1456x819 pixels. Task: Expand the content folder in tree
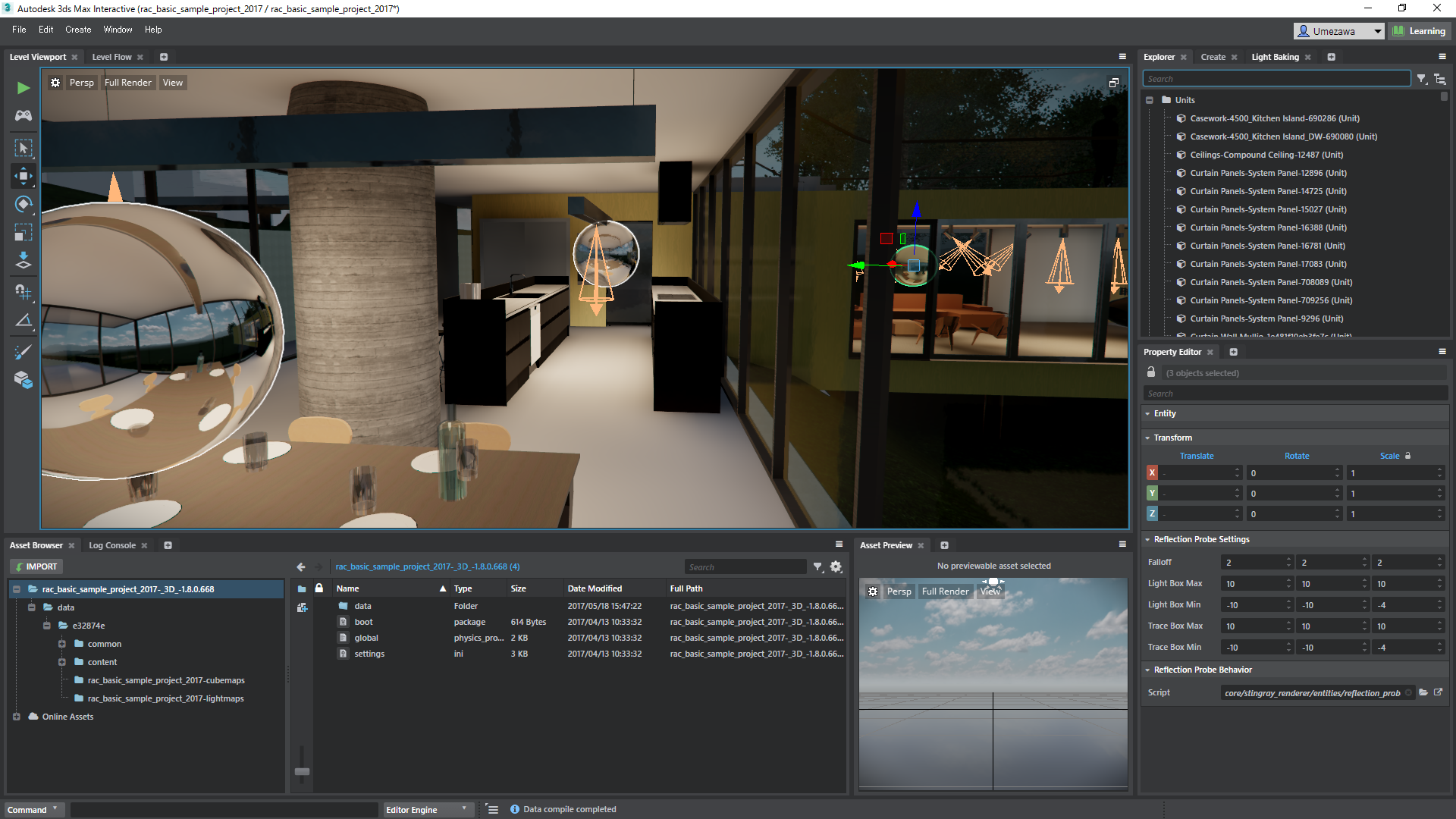tap(62, 662)
